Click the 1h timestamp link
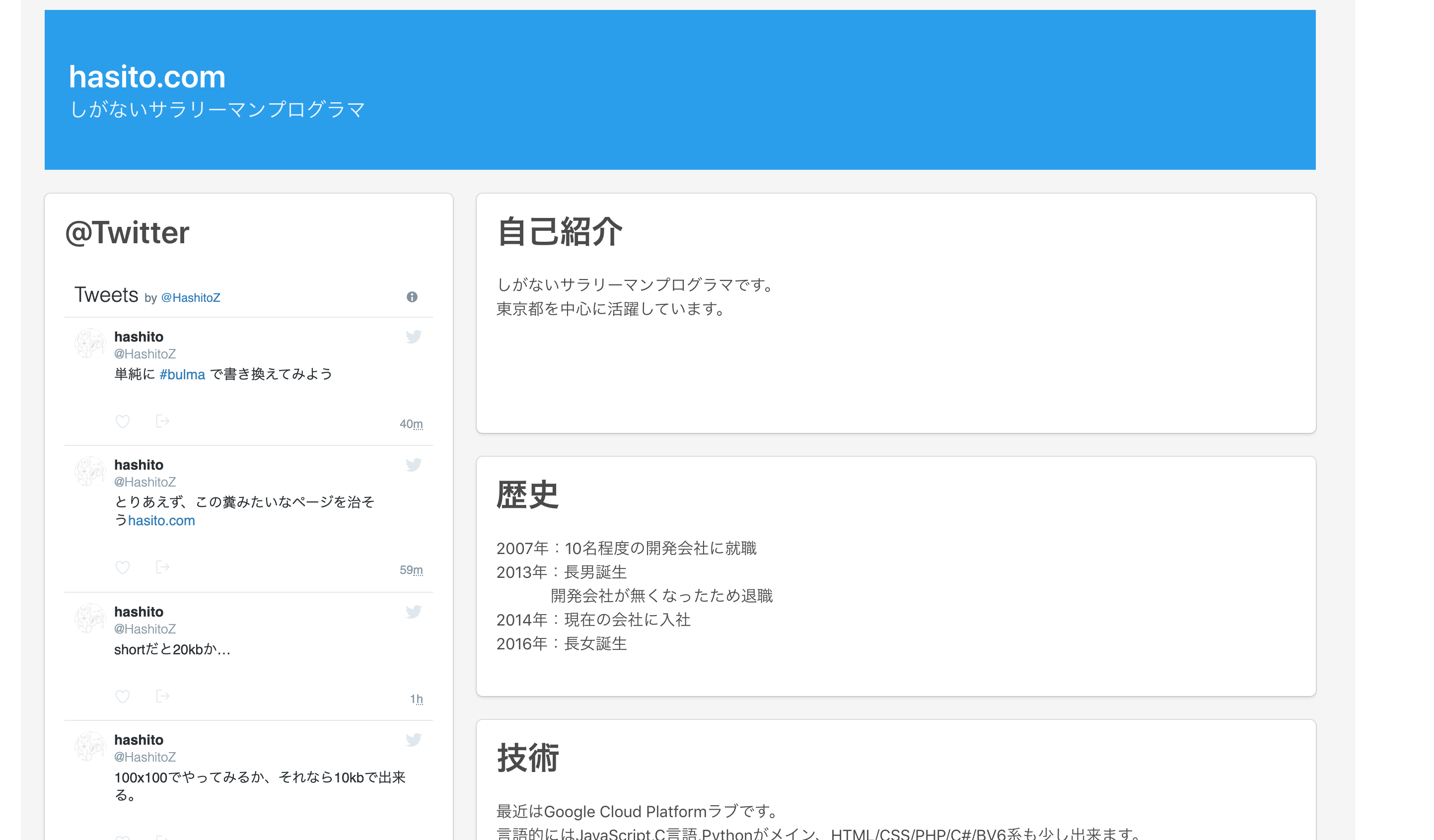The width and height of the screenshot is (1434, 840). 416,699
